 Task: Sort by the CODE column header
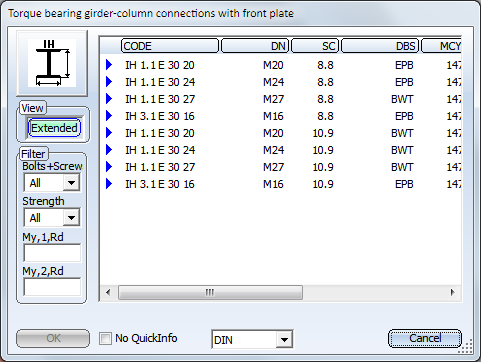[x=170, y=46]
